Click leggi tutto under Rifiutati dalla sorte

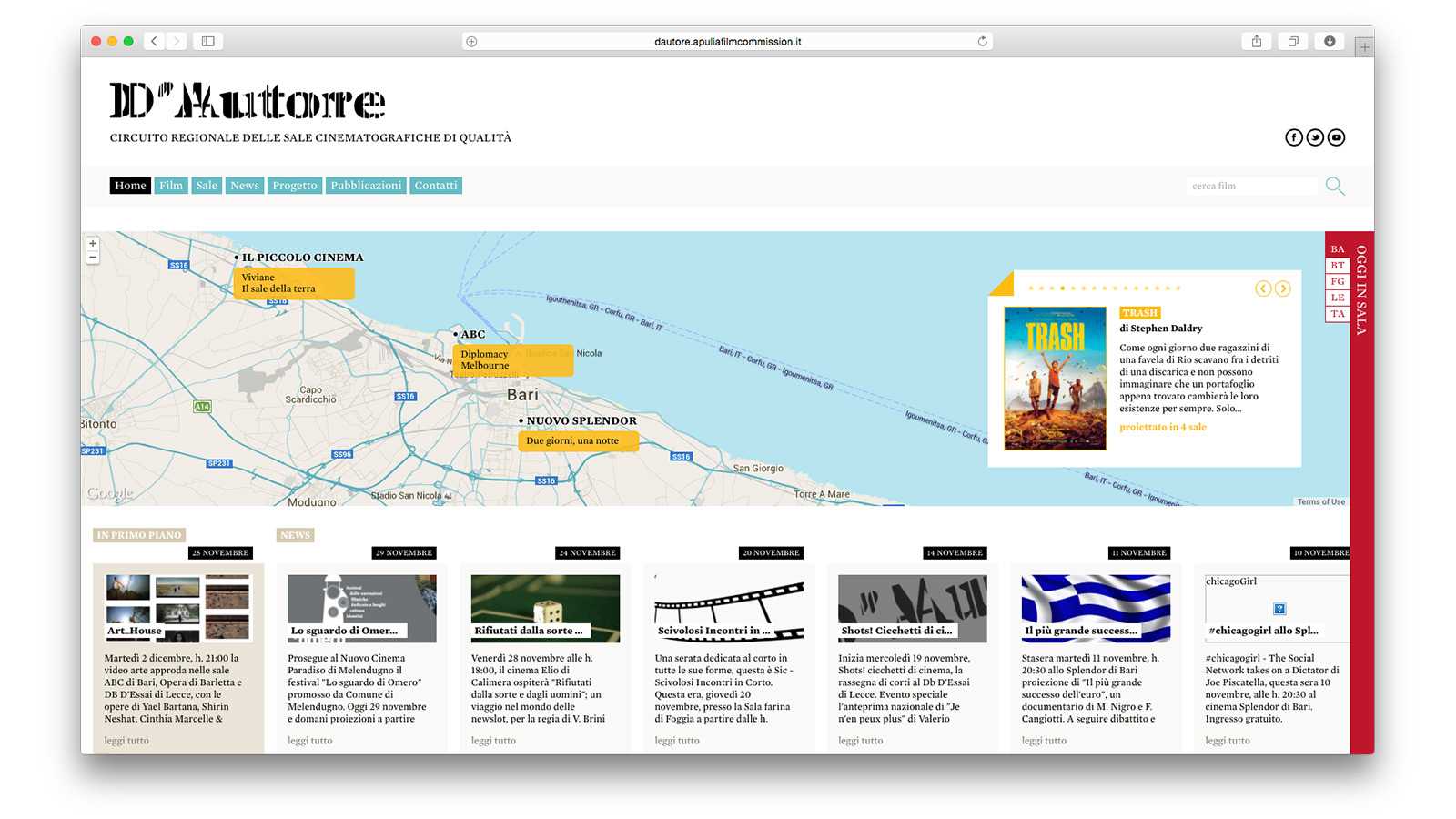(493, 741)
